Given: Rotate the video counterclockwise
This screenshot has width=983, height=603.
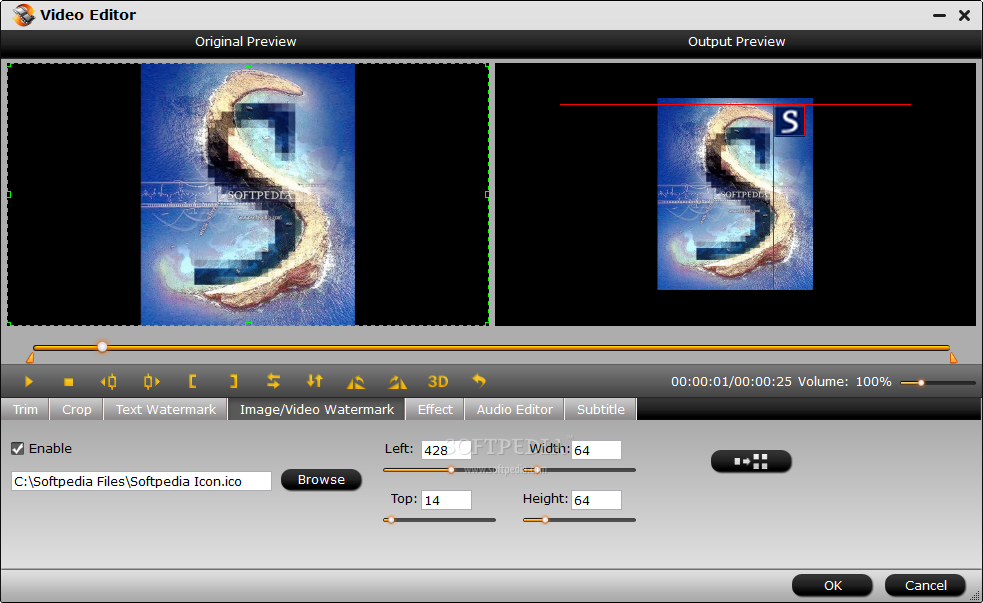Looking at the screenshot, I should click(355, 381).
